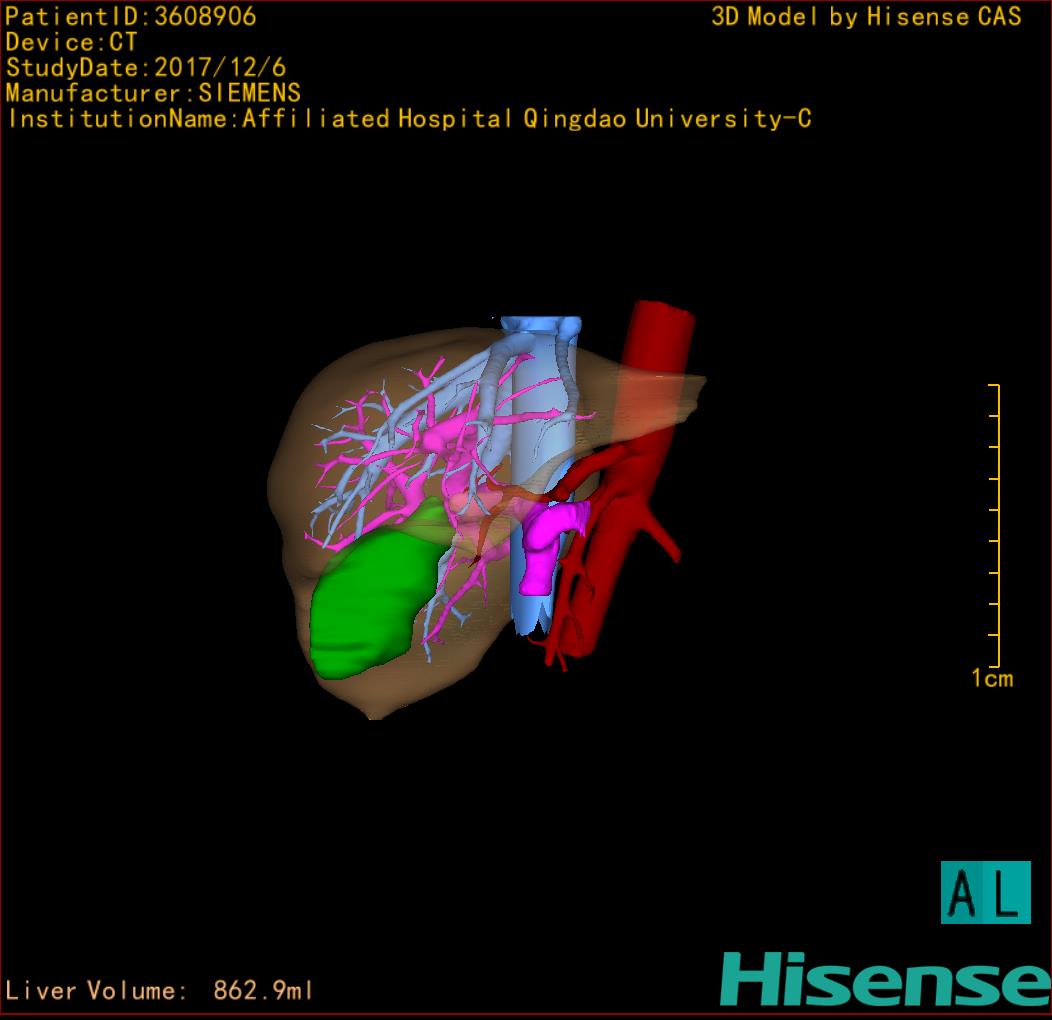Click the Hisense logo

coord(886,979)
